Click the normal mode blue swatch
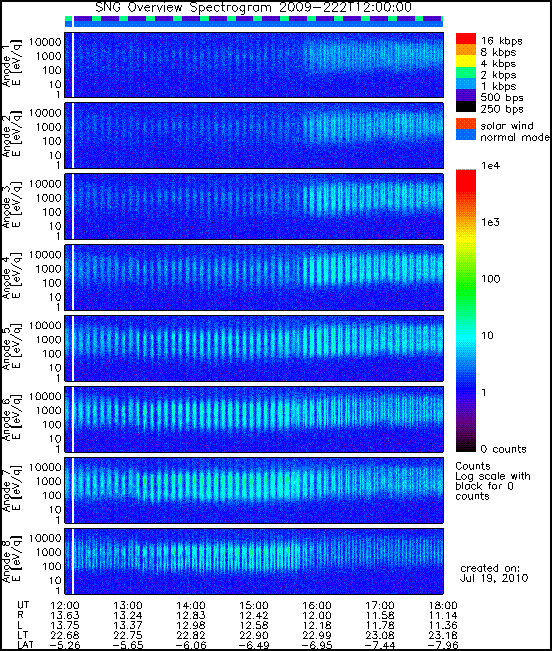The image size is (552, 651). 466,135
